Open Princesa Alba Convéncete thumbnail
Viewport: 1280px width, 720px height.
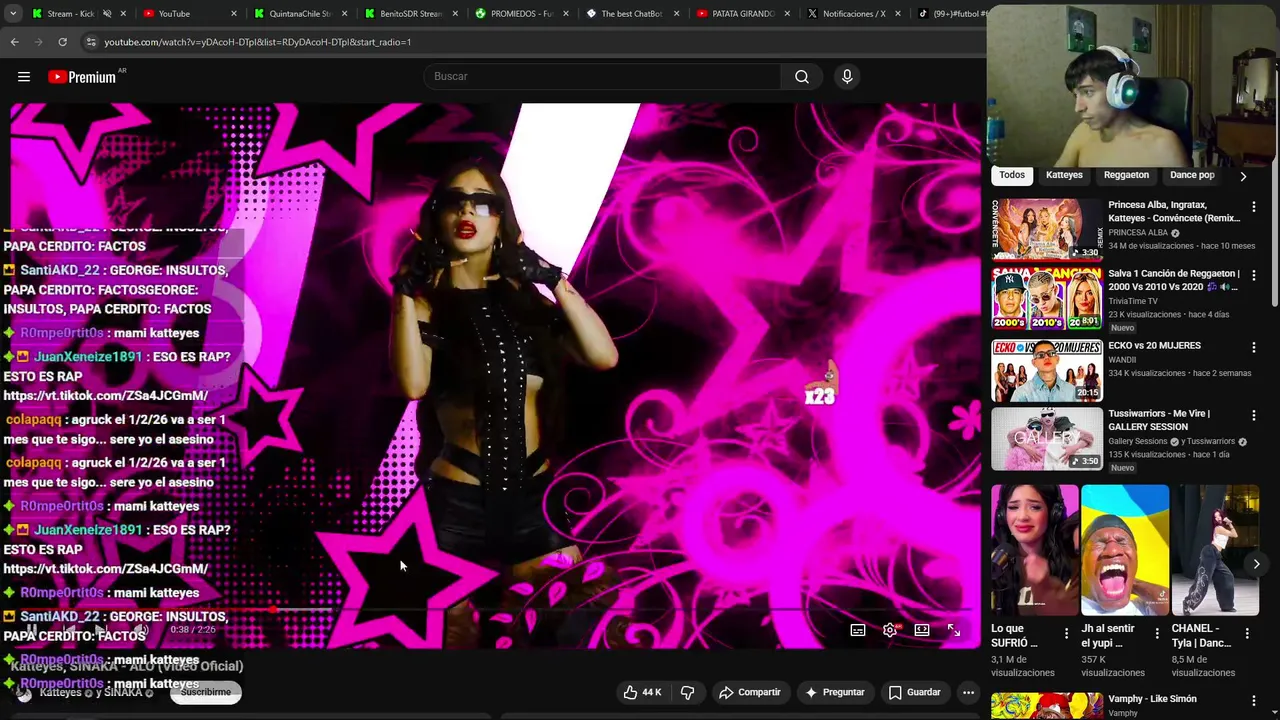[x=1047, y=229]
